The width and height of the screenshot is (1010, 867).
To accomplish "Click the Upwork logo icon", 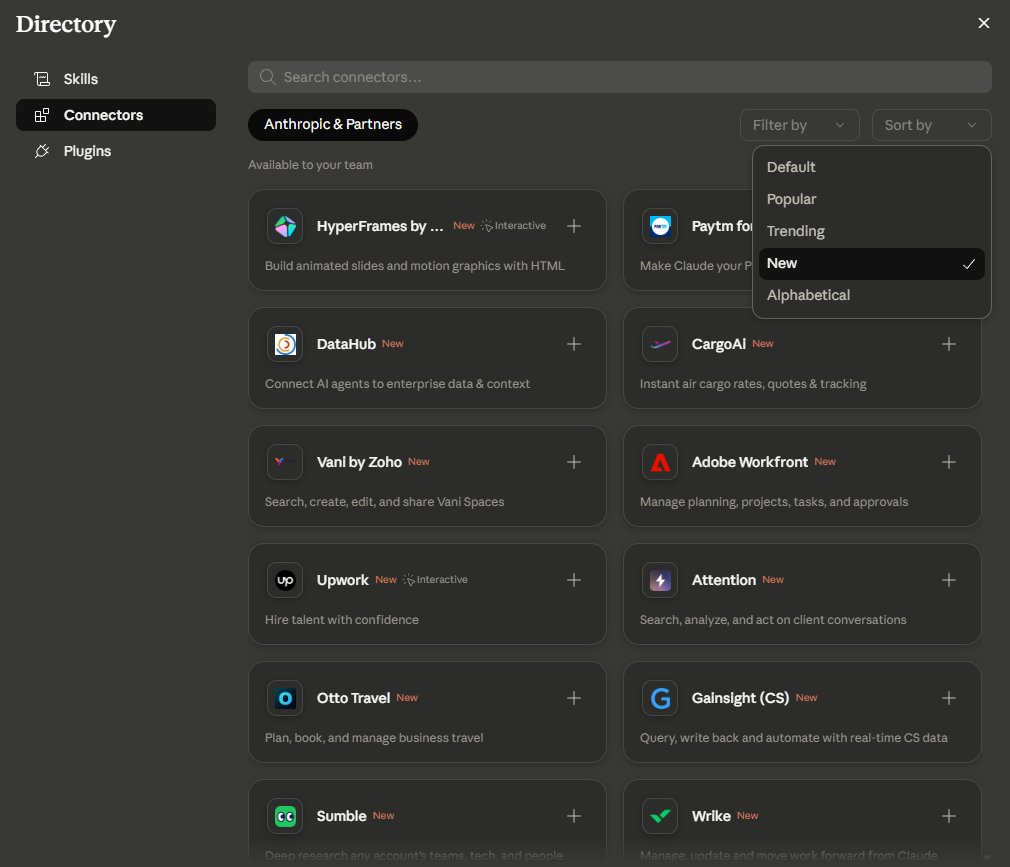I will coord(285,580).
